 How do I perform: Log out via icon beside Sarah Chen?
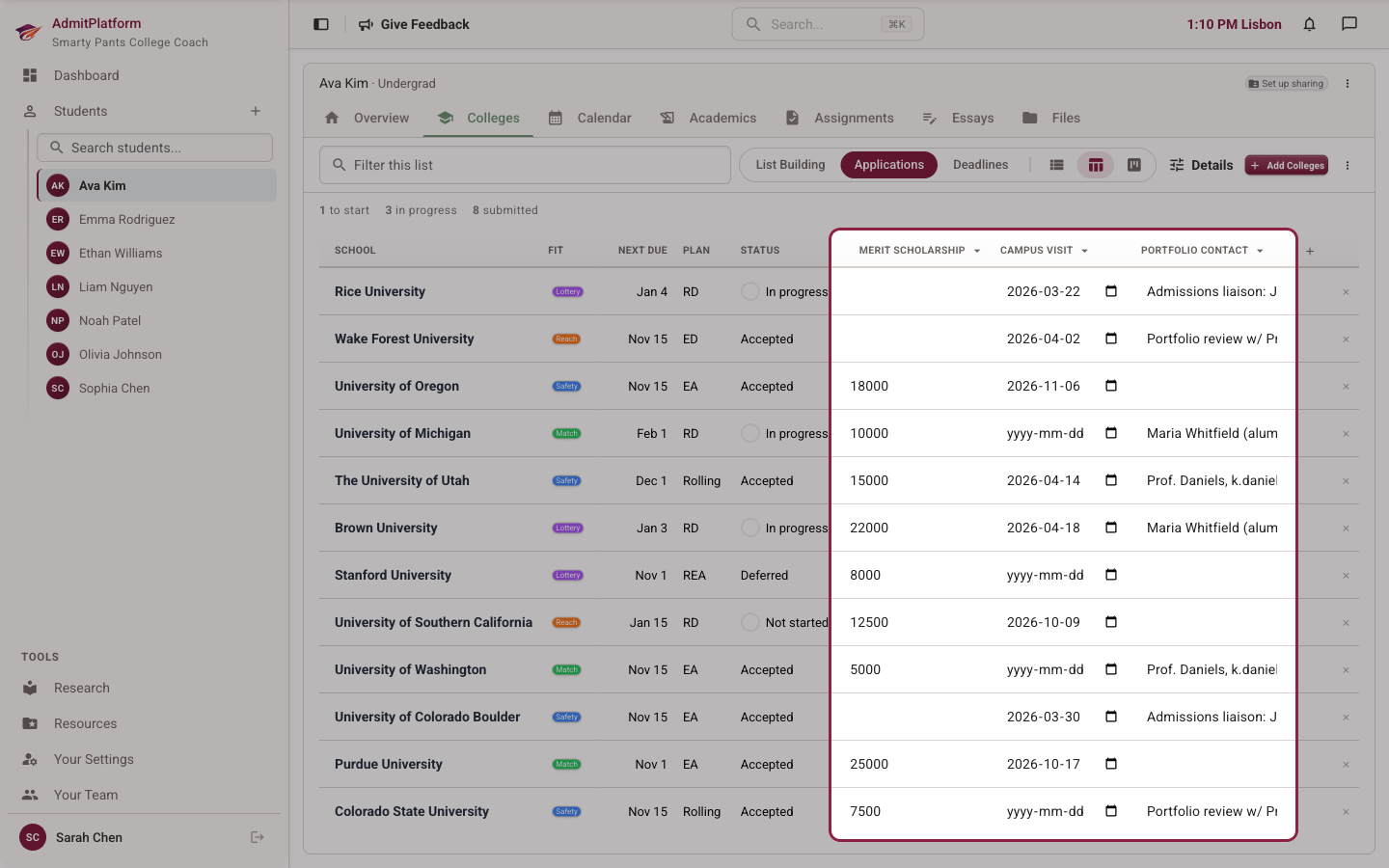(x=258, y=837)
